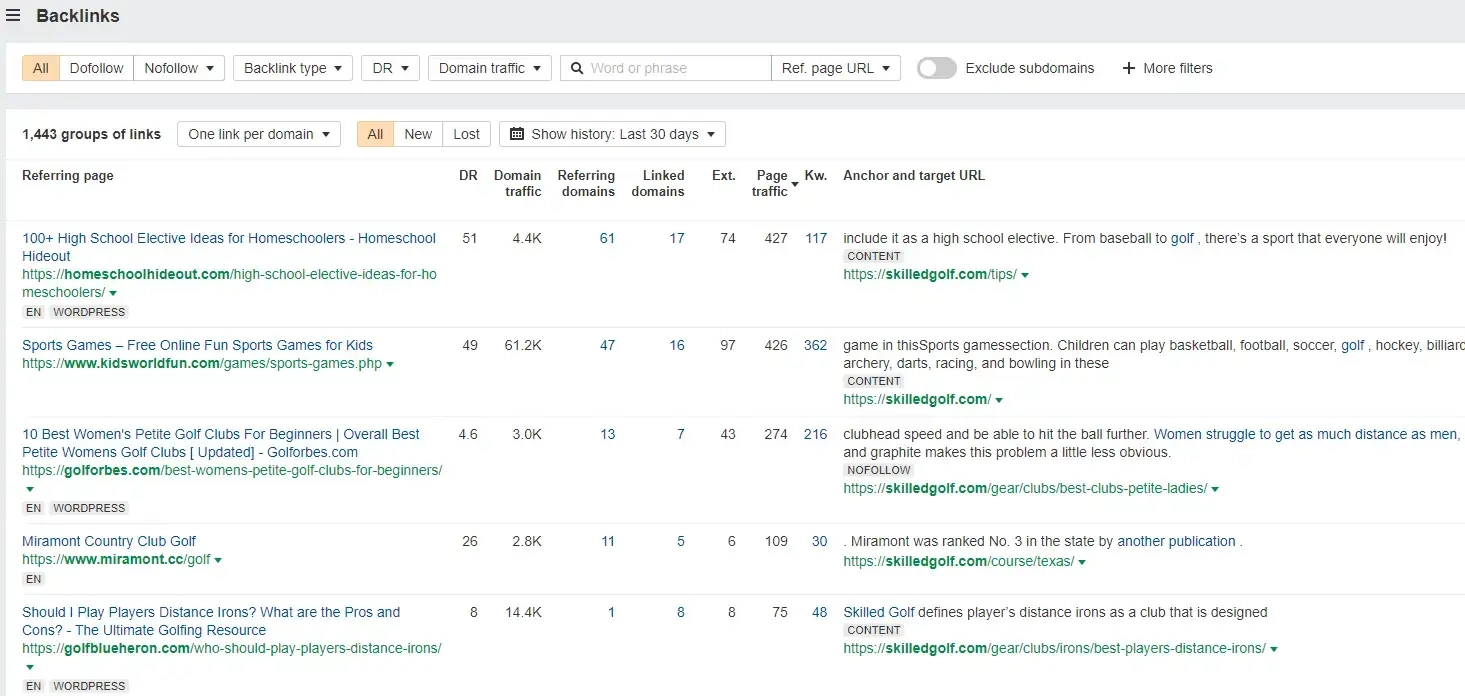Viewport: 1465px width, 696px height.
Task: Select the Lost links filter
Action: pyautogui.click(x=466, y=134)
